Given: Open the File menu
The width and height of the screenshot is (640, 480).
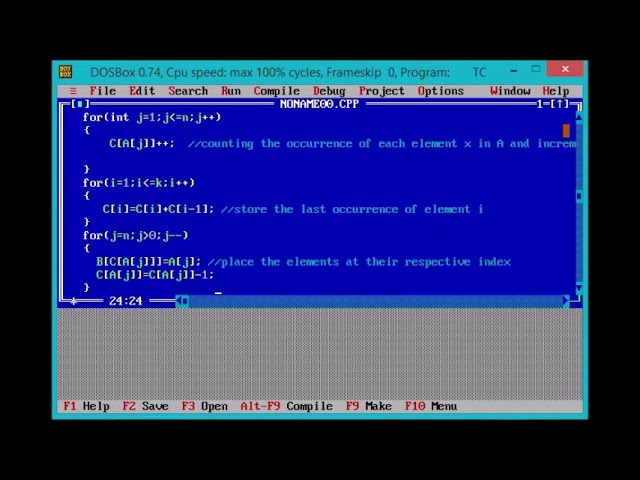Looking at the screenshot, I should point(103,91).
